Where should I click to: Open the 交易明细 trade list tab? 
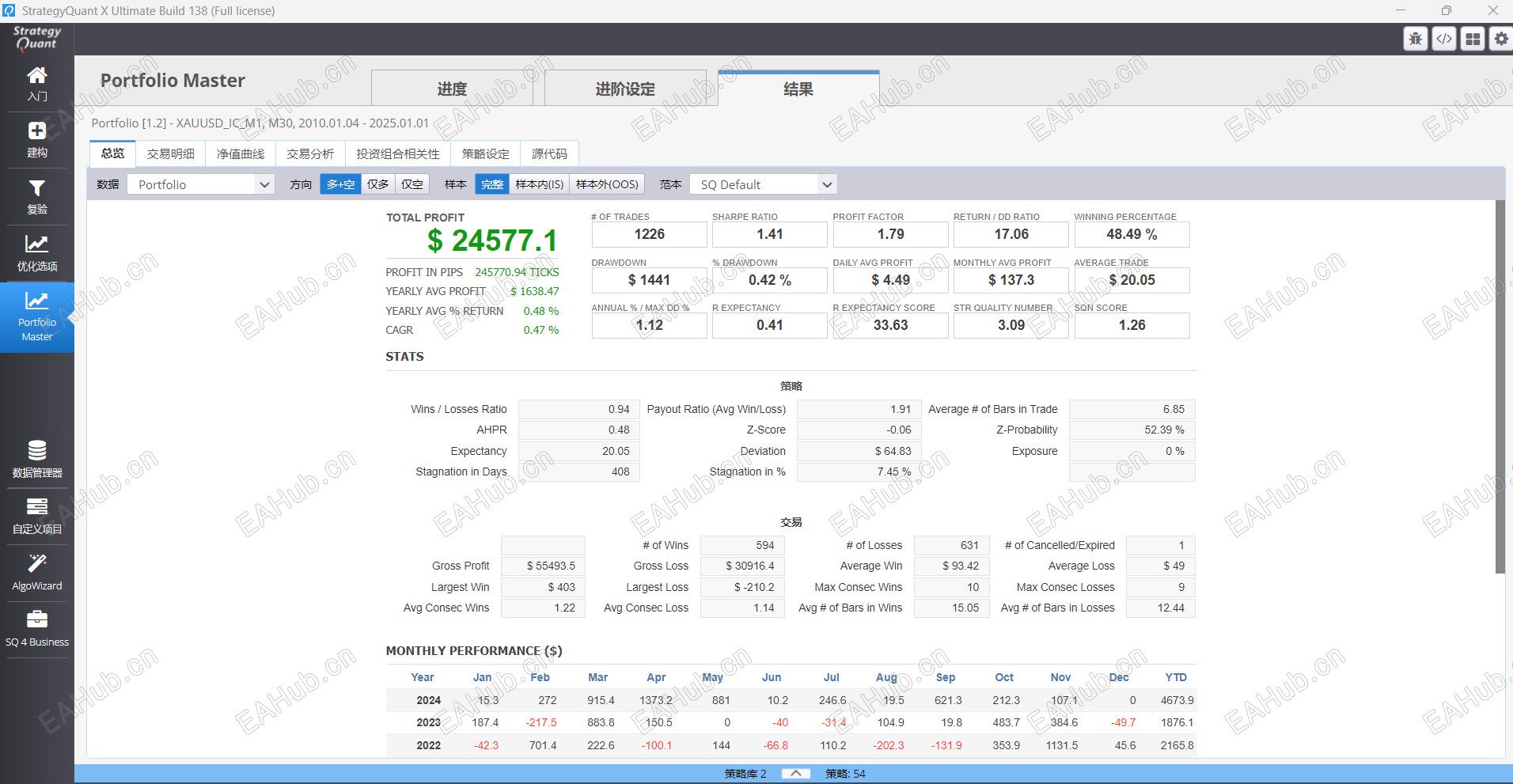170,153
